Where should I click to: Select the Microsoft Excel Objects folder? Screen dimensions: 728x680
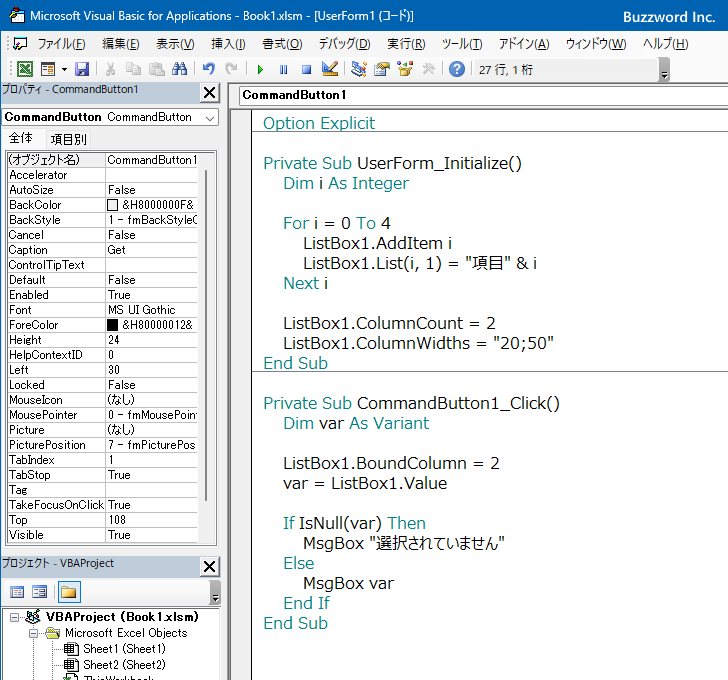click(x=126, y=633)
